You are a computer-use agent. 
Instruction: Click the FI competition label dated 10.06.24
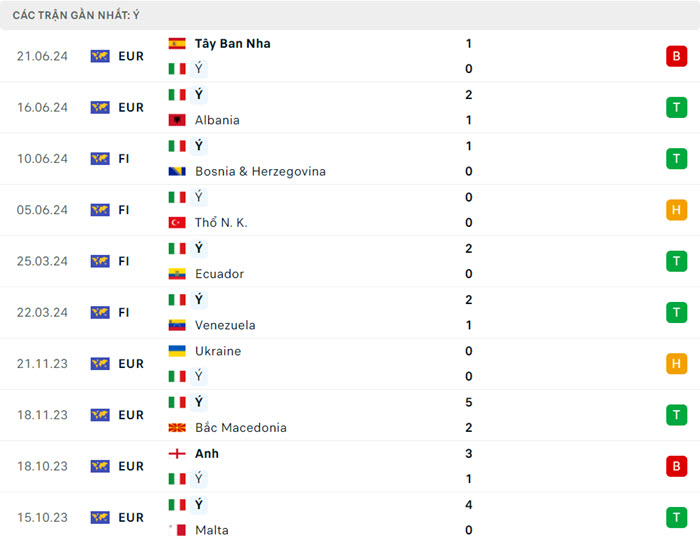coord(124,159)
